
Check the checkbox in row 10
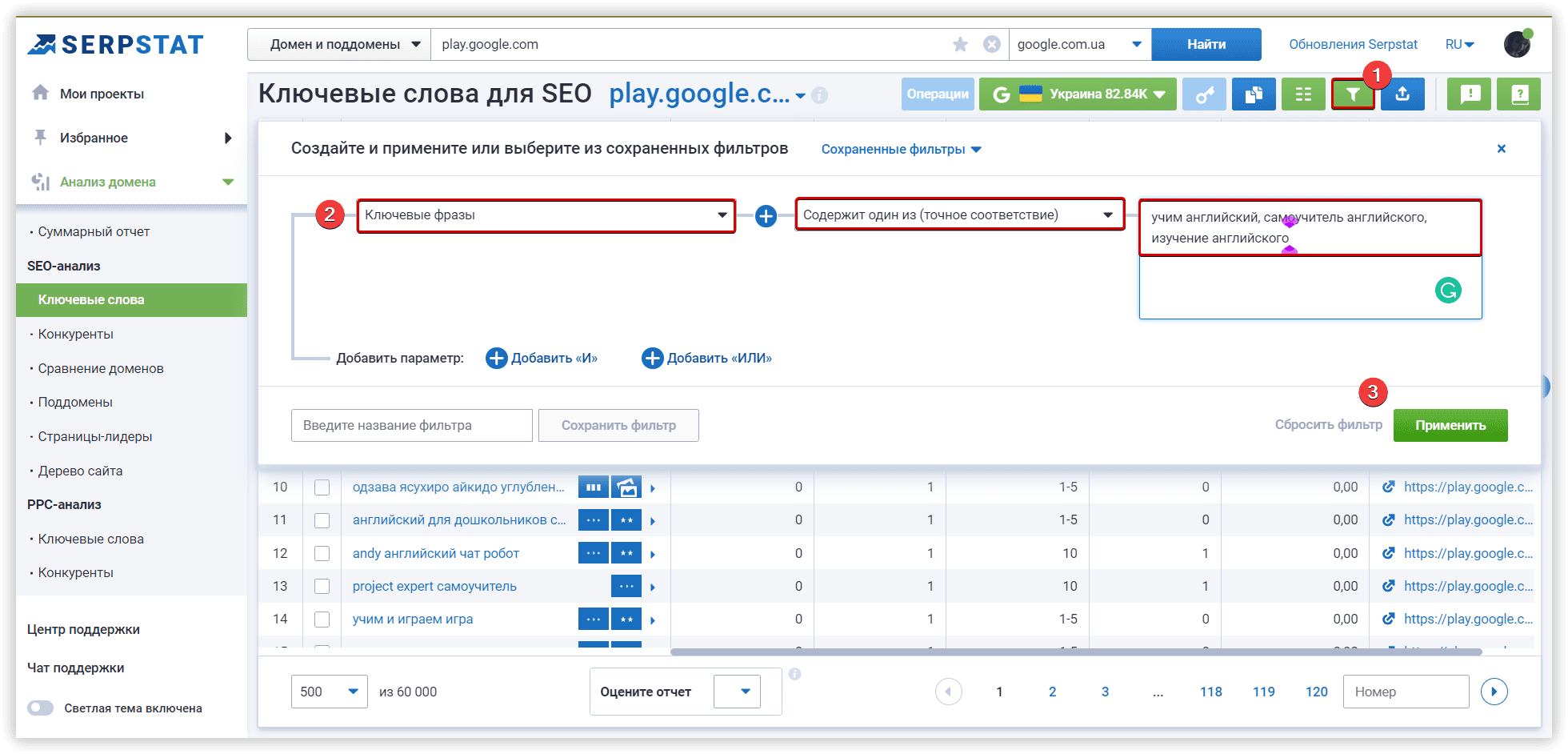pyautogui.click(x=322, y=487)
